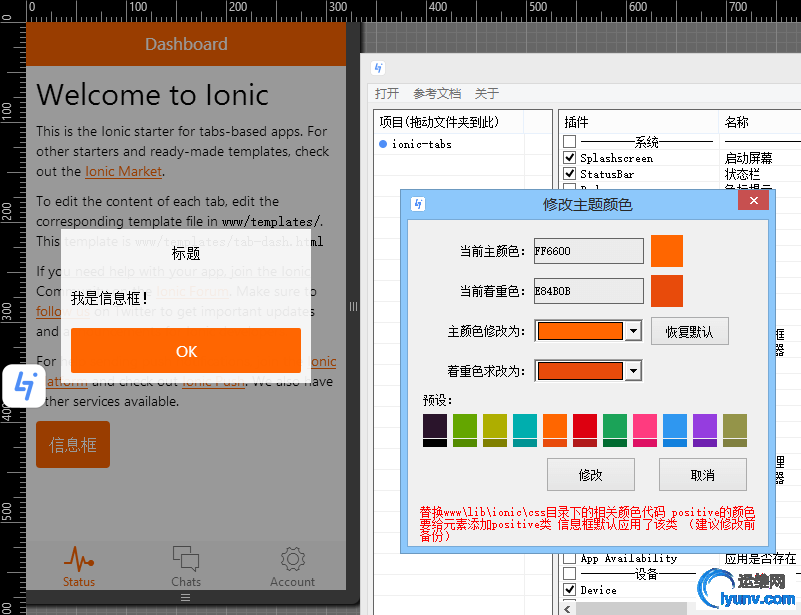
Task: Switch to the Chats tab
Action: pyautogui.click(x=185, y=566)
